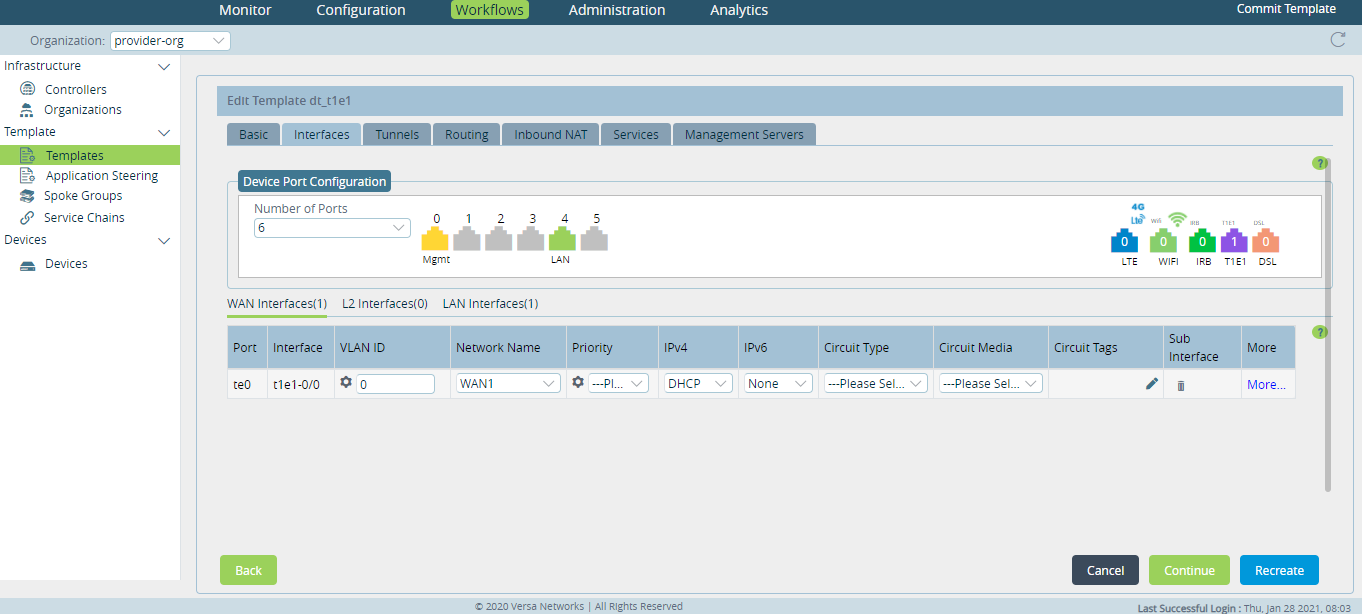The height and width of the screenshot is (614, 1362).
Task: Click the green WIFI port icon
Action: [1163, 241]
